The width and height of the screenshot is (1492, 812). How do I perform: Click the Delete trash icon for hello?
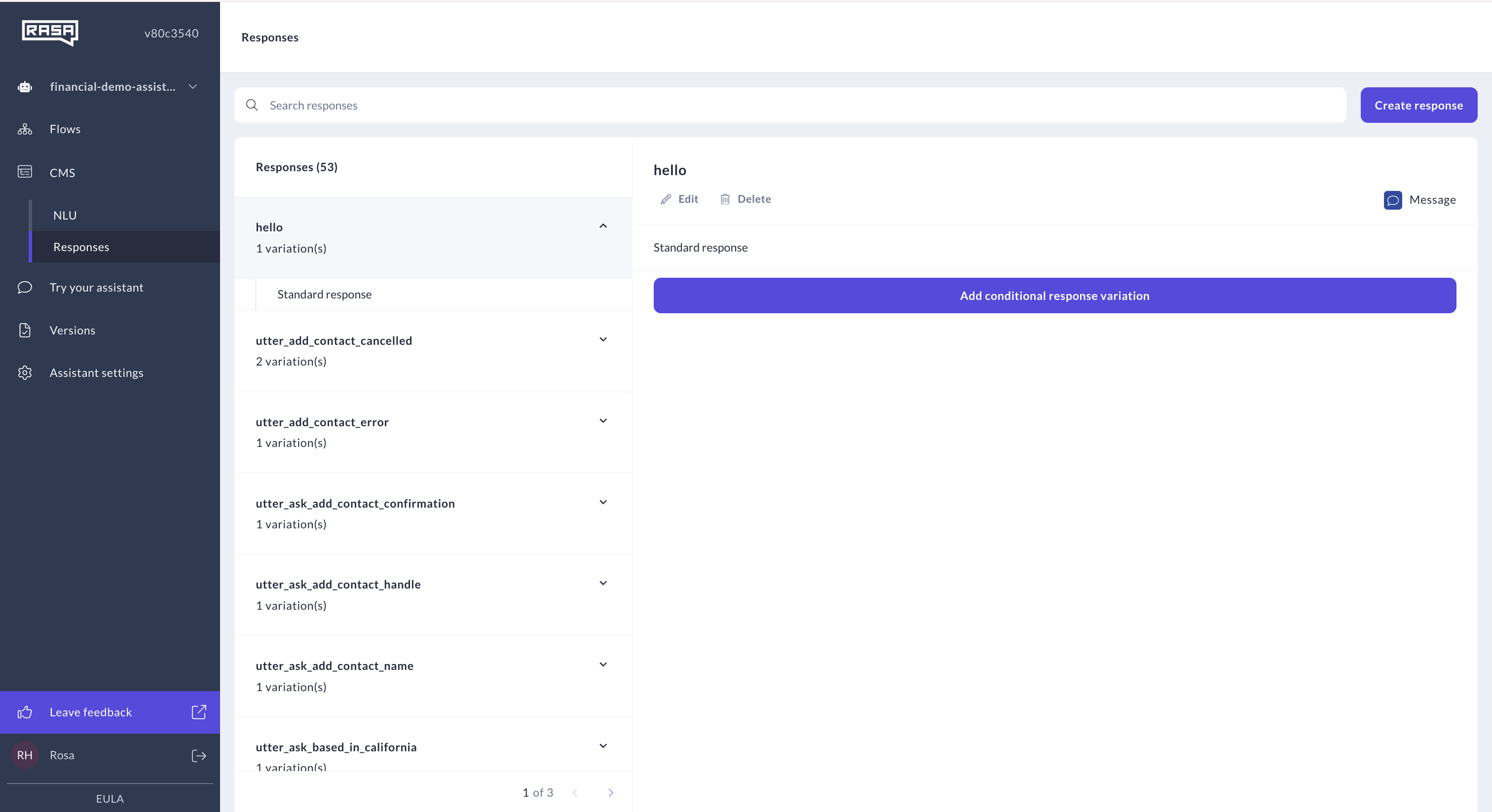[x=725, y=199]
